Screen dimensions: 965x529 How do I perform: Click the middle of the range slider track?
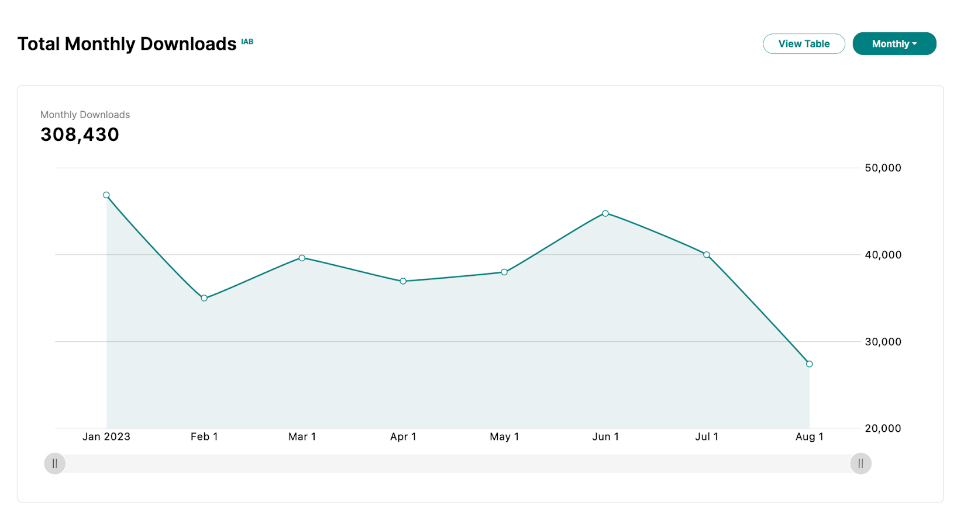(457, 463)
